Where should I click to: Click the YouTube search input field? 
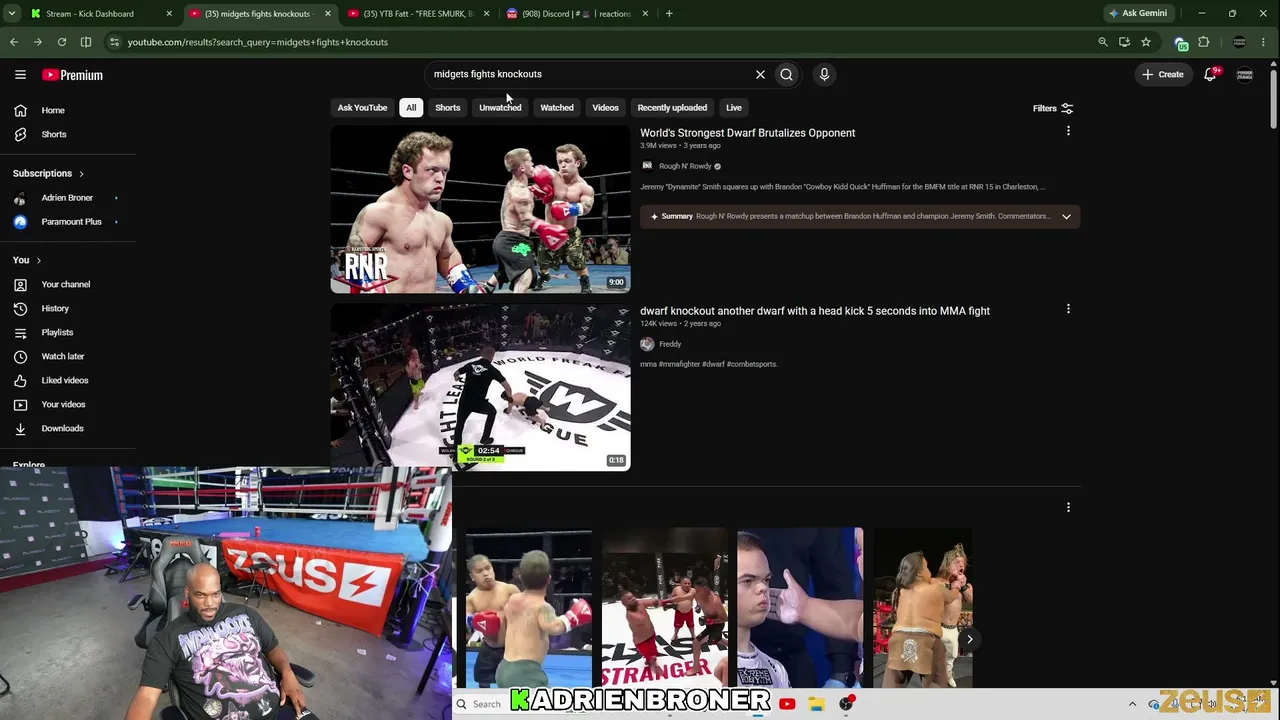[590, 74]
